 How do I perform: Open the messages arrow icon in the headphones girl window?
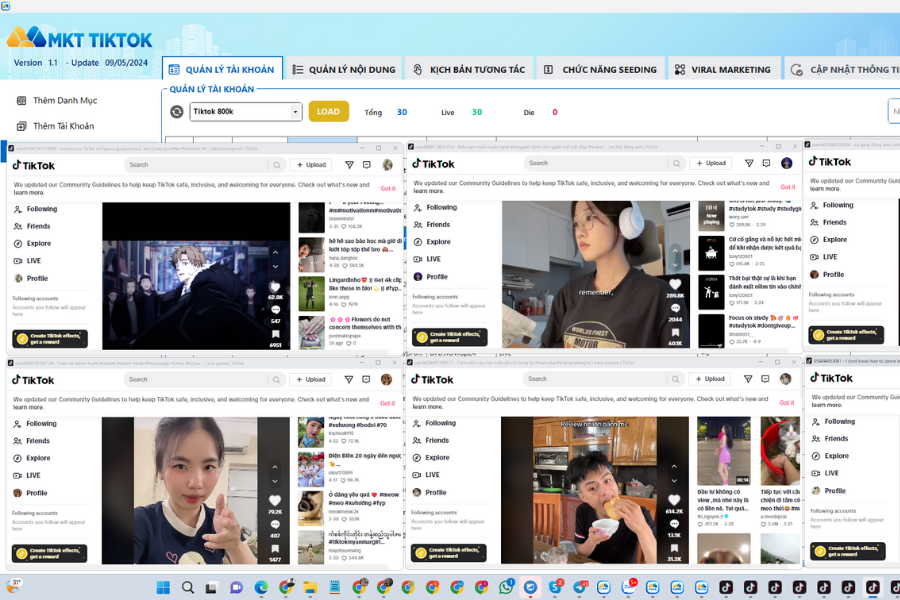[x=749, y=163]
